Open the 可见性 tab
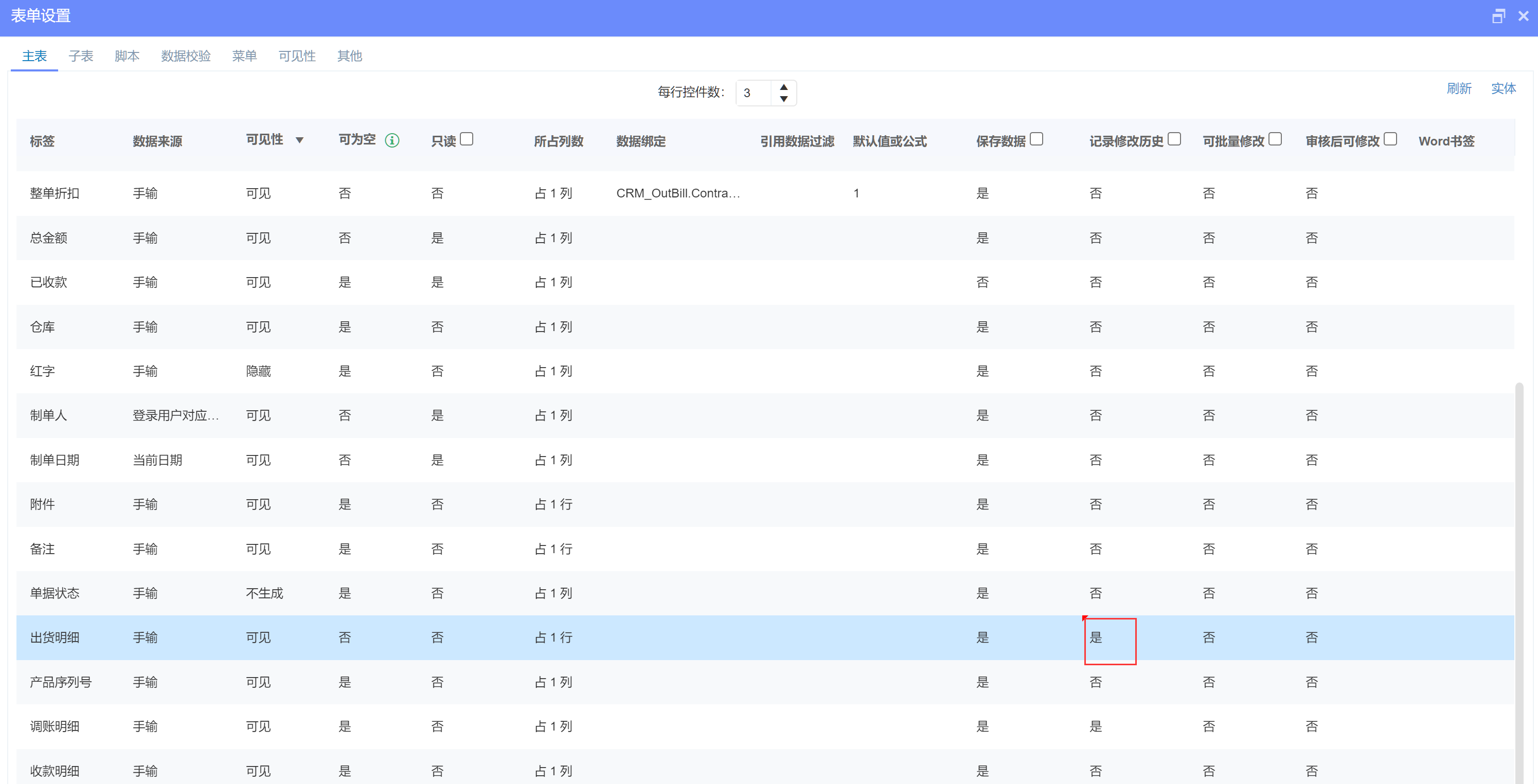This screenshot has width=1538, height=784. 297,56
